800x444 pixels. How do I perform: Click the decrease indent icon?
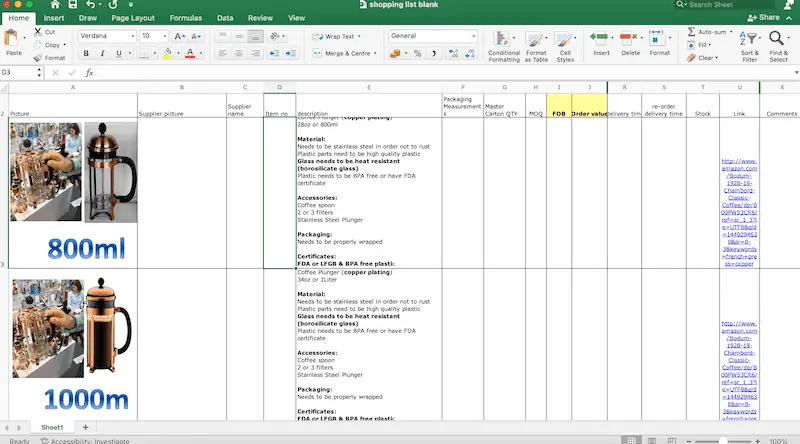click(274, 53)
